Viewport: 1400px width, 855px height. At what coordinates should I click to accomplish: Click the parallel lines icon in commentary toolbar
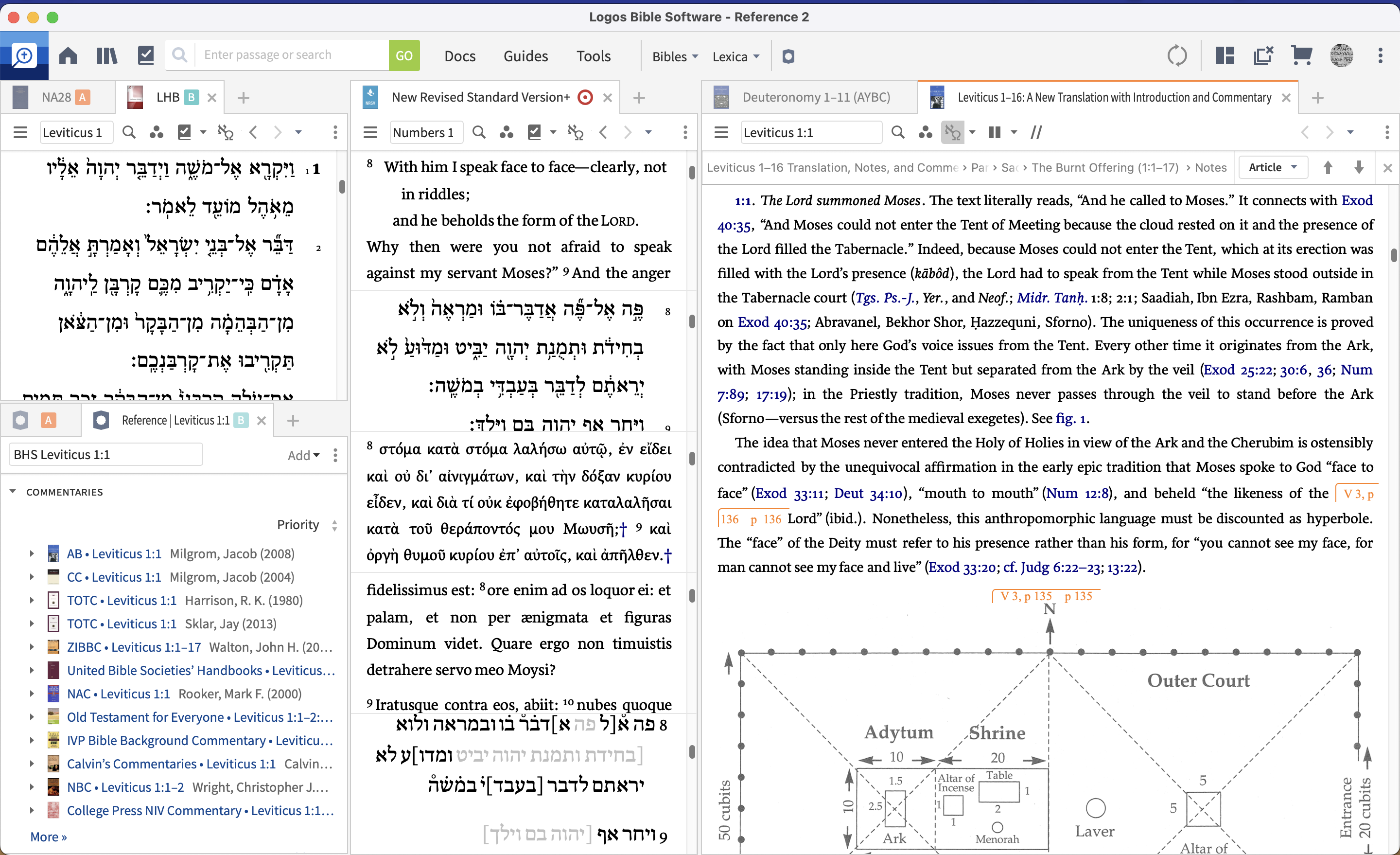click(1036, 132)
